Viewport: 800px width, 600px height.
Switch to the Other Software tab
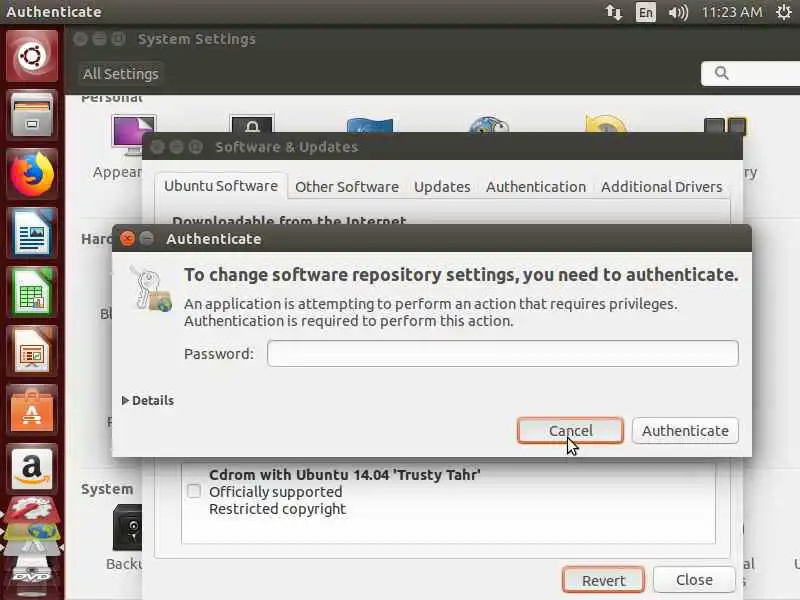pos(347,187)
